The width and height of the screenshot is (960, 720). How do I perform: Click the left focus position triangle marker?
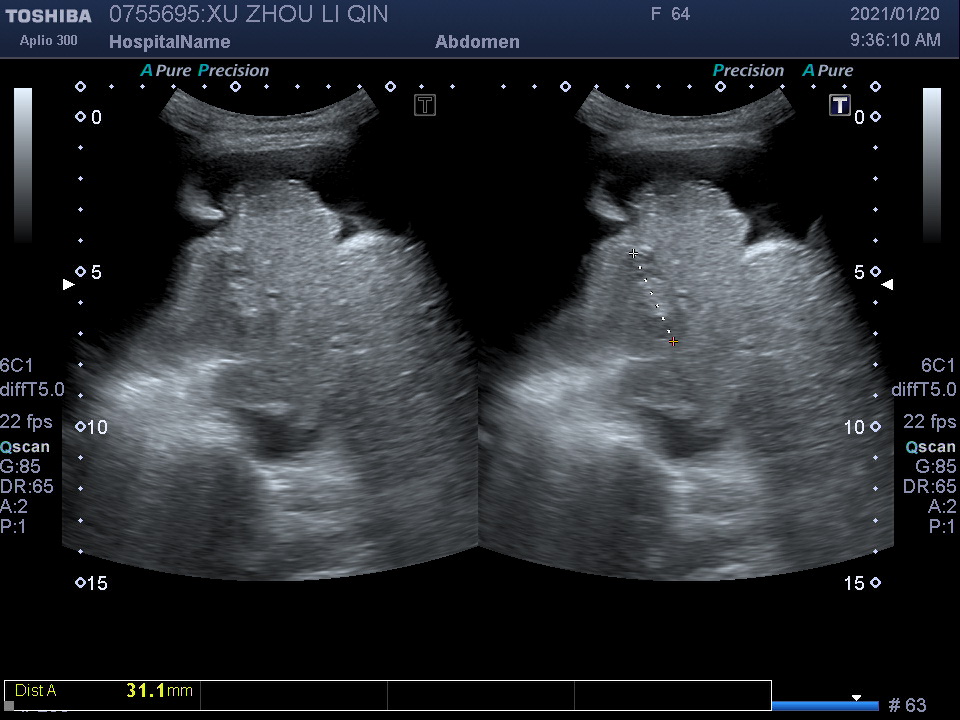[69, 284]
